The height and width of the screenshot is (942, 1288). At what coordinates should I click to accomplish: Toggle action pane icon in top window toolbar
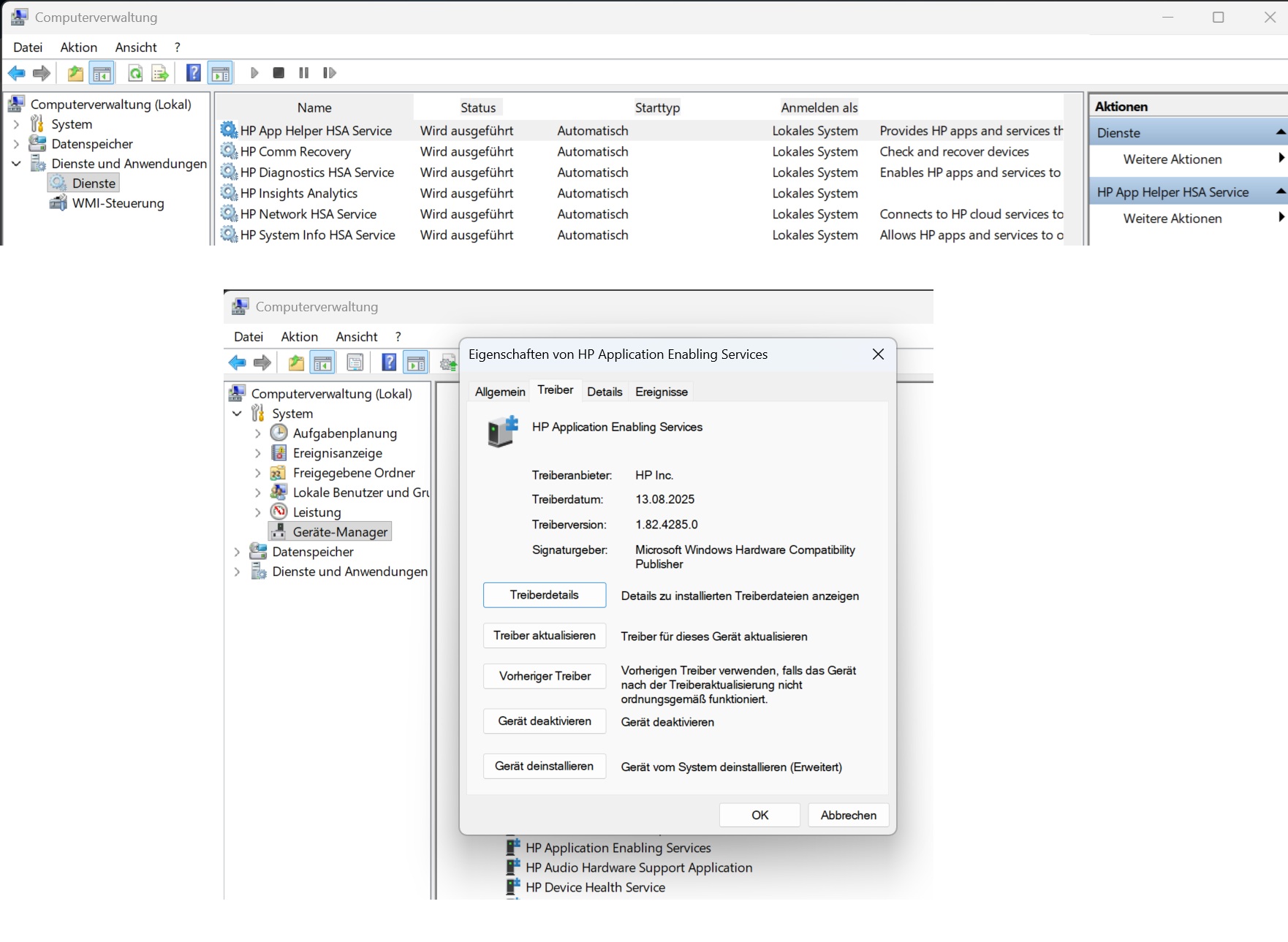pos(220,73)
